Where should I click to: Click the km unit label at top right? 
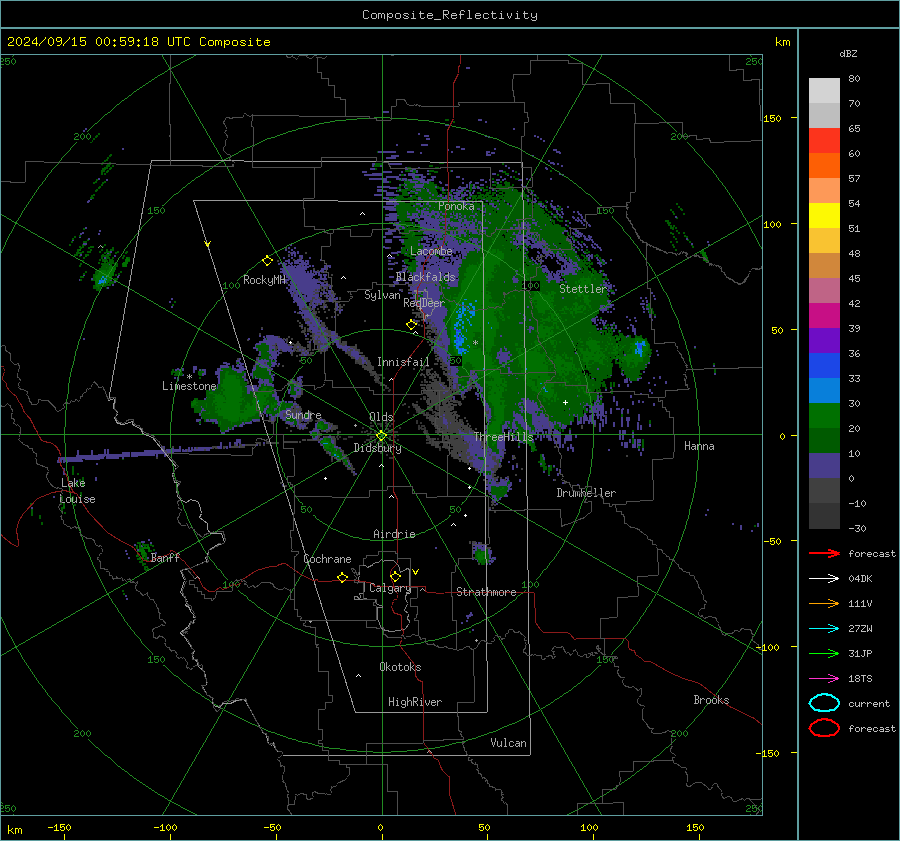point(782,42)
